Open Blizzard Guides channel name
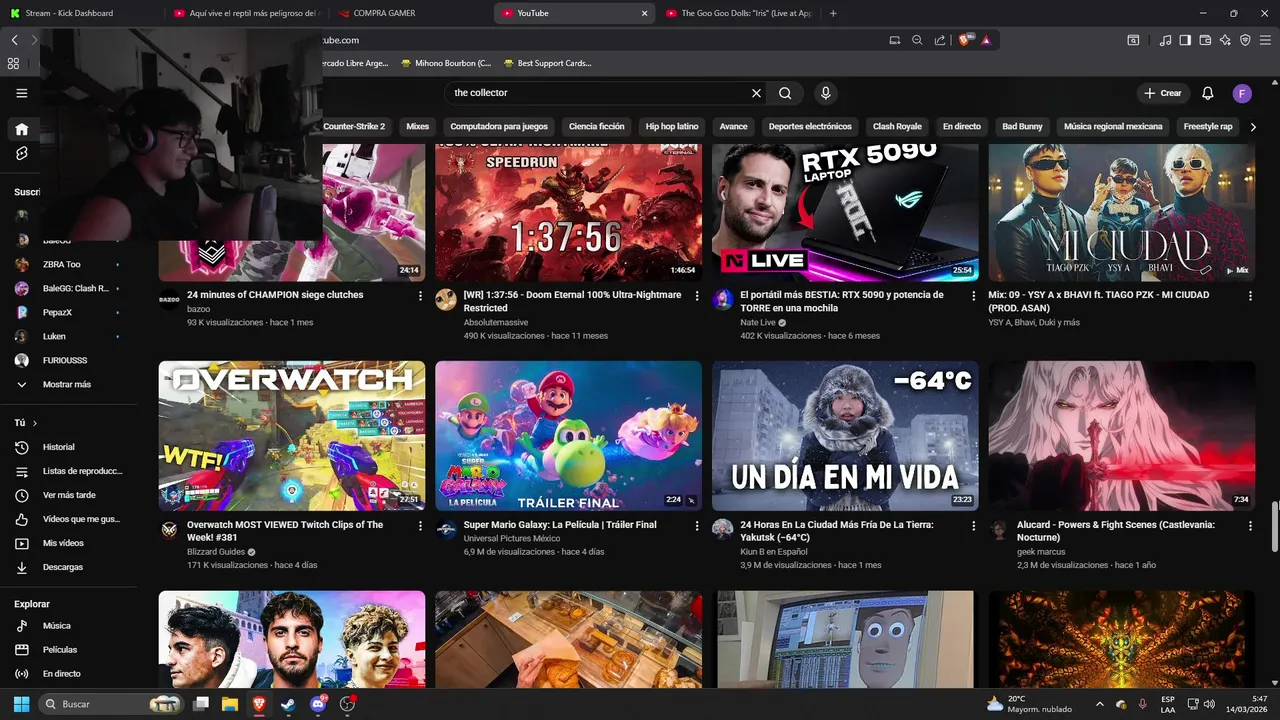Viewport: 1280px width, 720px height. coord(215,552)
